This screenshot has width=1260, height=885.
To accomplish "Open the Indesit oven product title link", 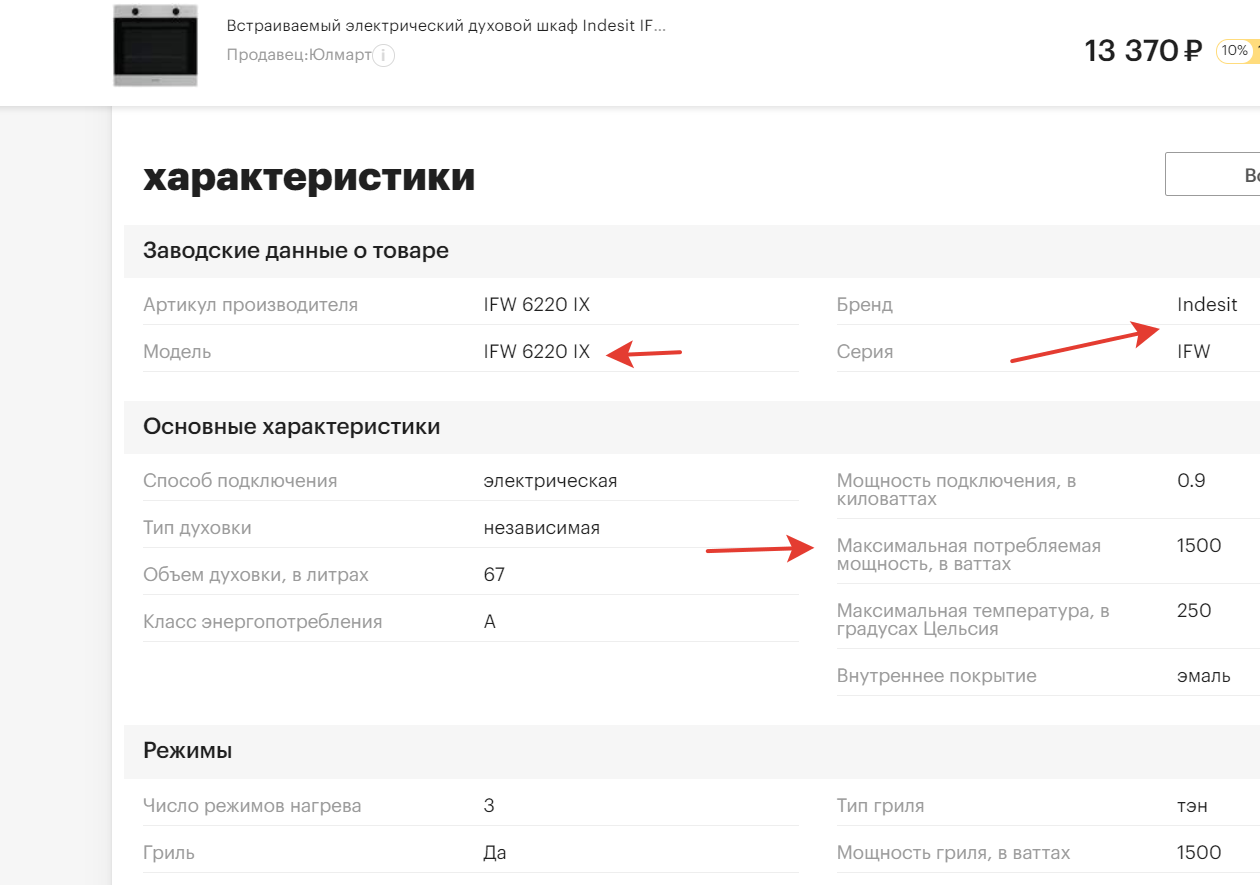I will coord(446,26).
